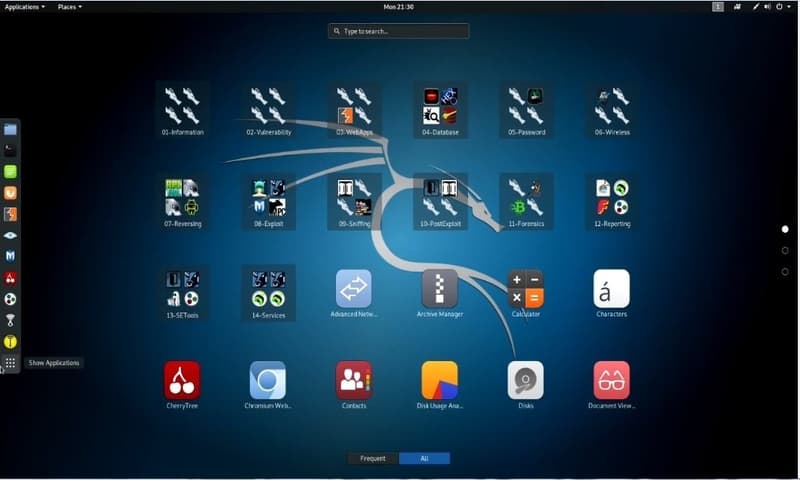Launch Advanced Network configuration app
The height and width of the screenshot is (480, 800).
[x=354, y=293]
